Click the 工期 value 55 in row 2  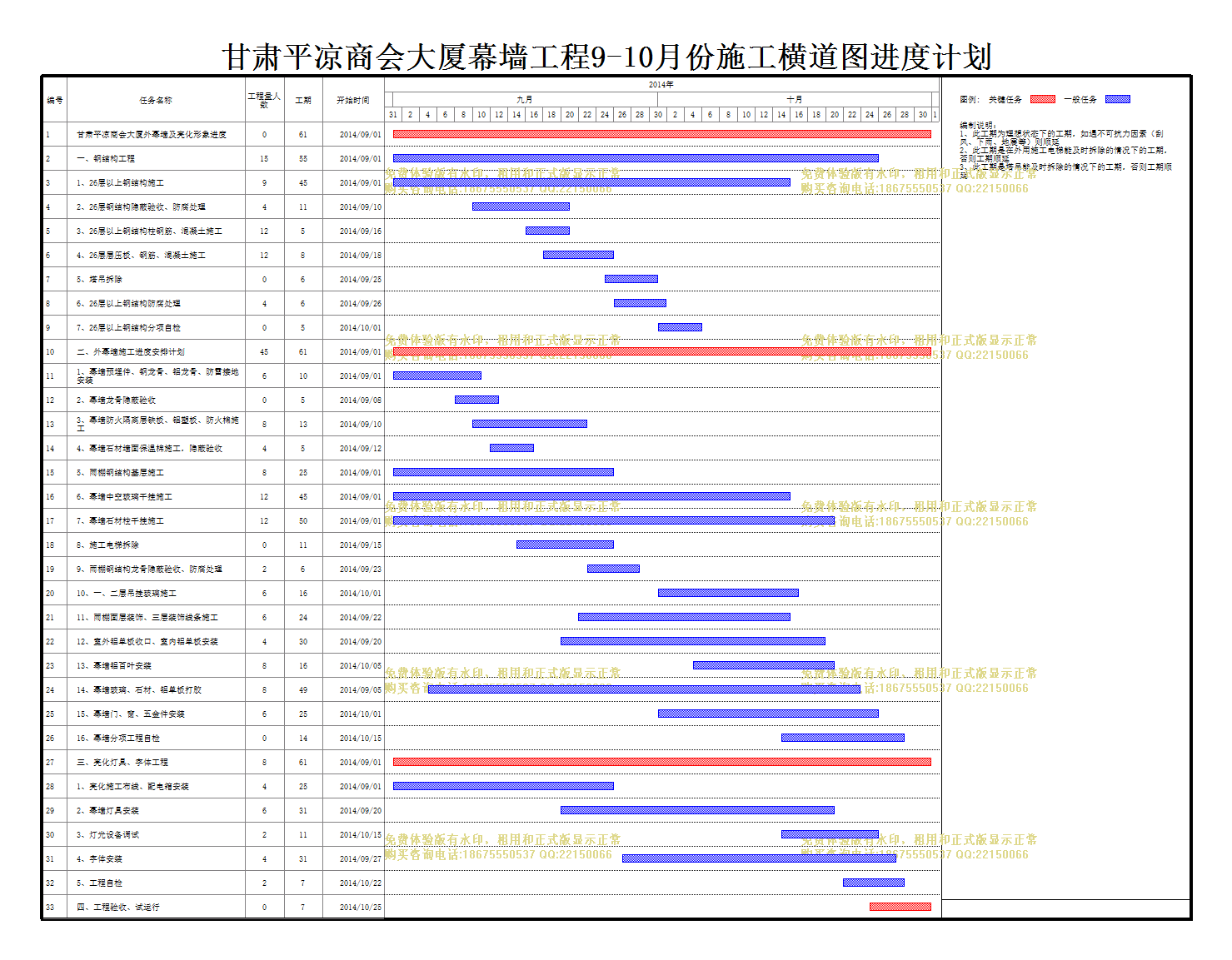pos(303,158)
